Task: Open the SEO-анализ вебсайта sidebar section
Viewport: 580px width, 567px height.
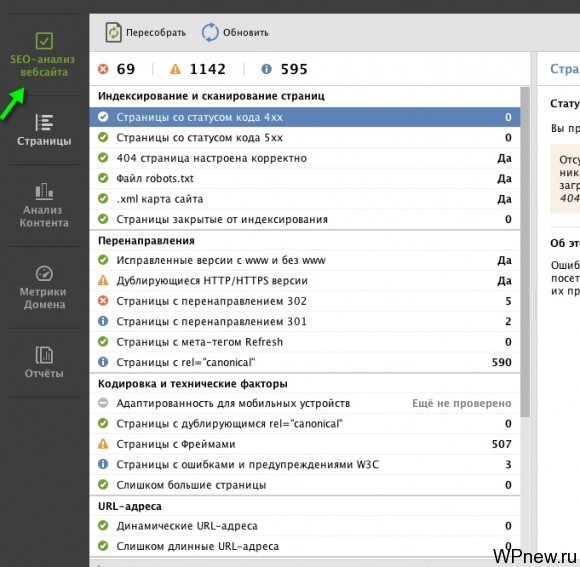Action: click(43, 55)
